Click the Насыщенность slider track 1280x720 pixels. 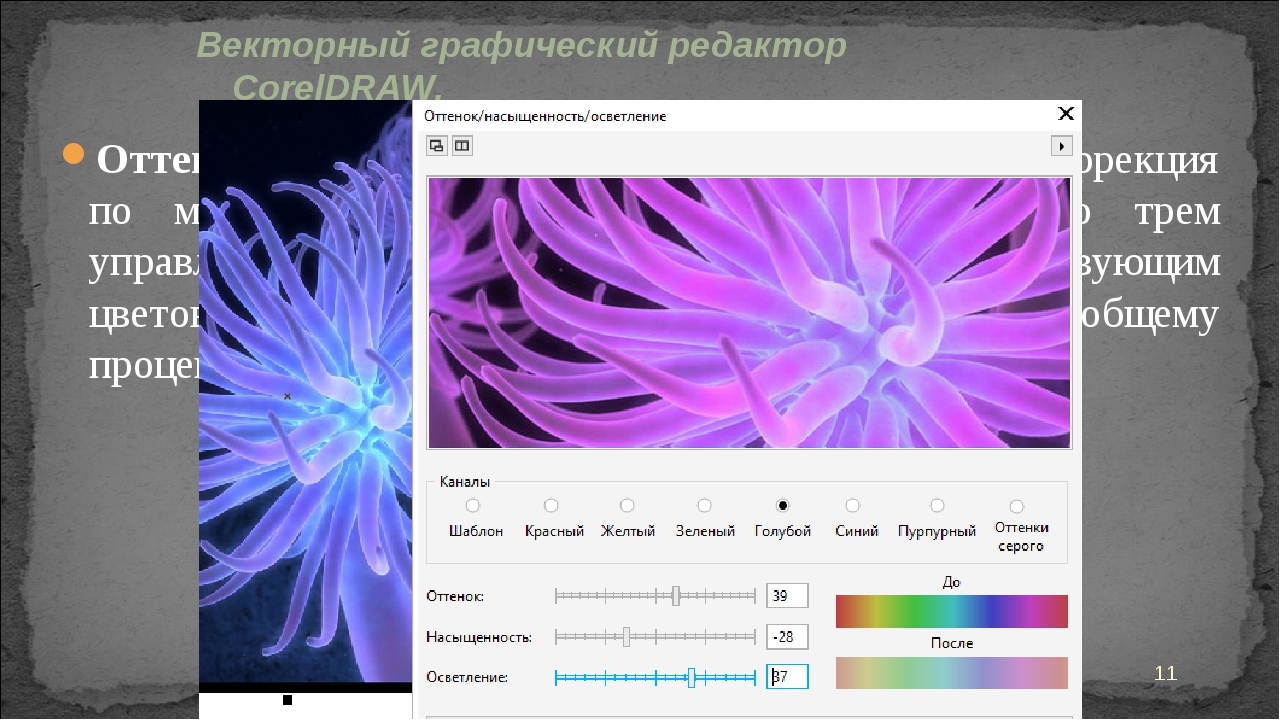[655, 636]
